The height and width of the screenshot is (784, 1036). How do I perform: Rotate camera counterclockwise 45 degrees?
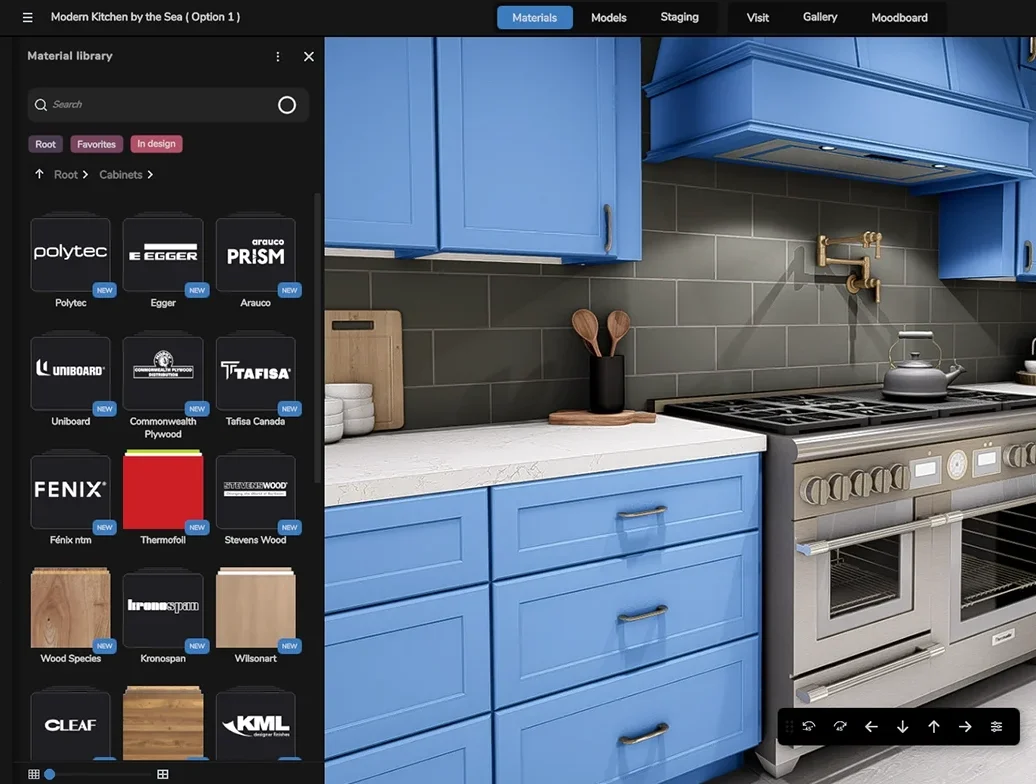[x=809, y=727]
